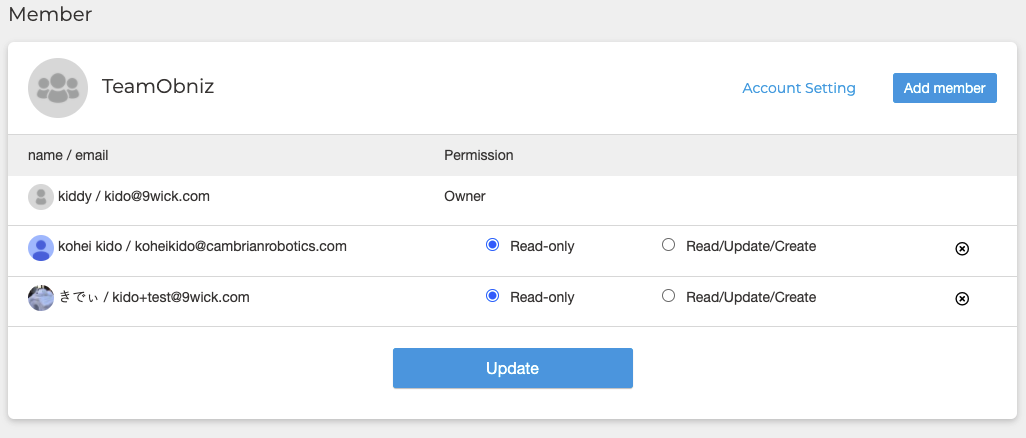The width and height of the screenshot is (1026, 438).
Task: Click the TeamObniz team name
Action: pos(158,87)
